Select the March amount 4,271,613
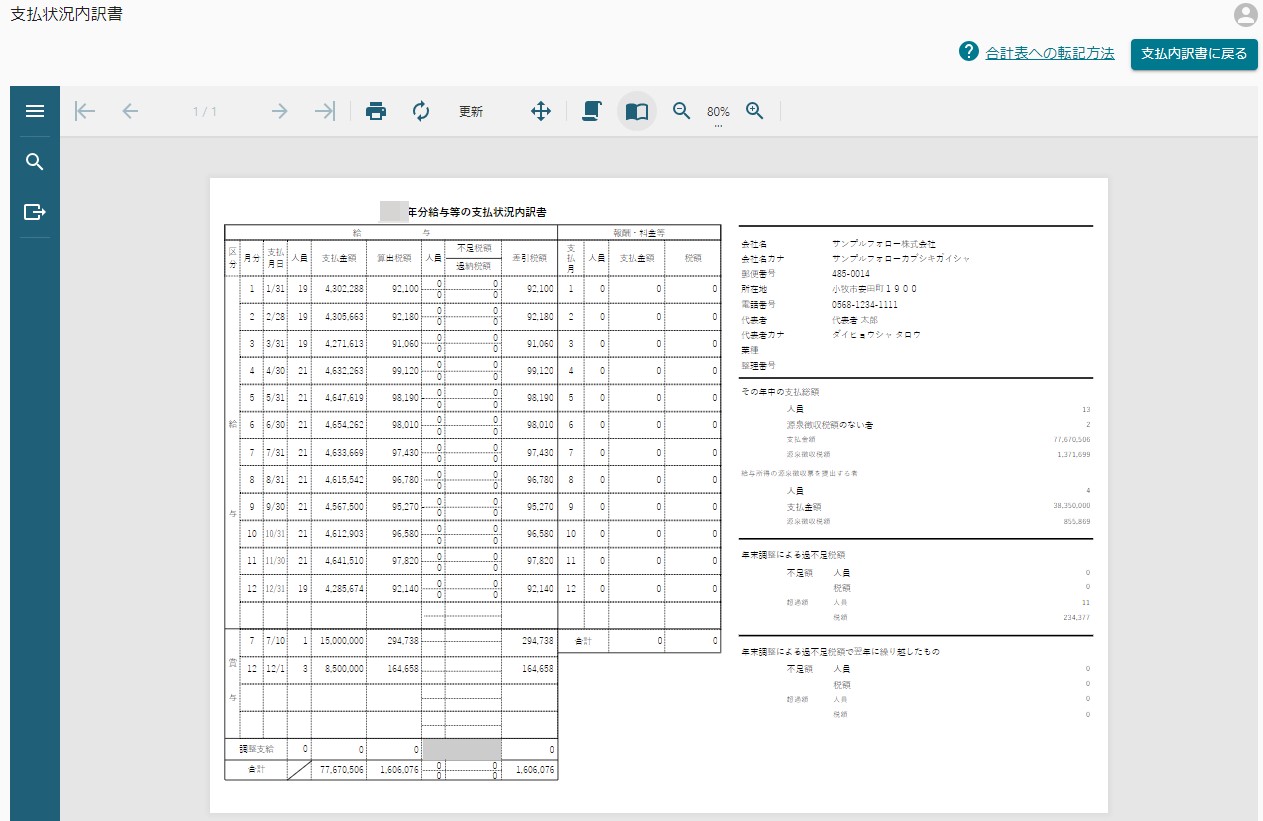The image size is (1263, 821). (x=343, y=344)
